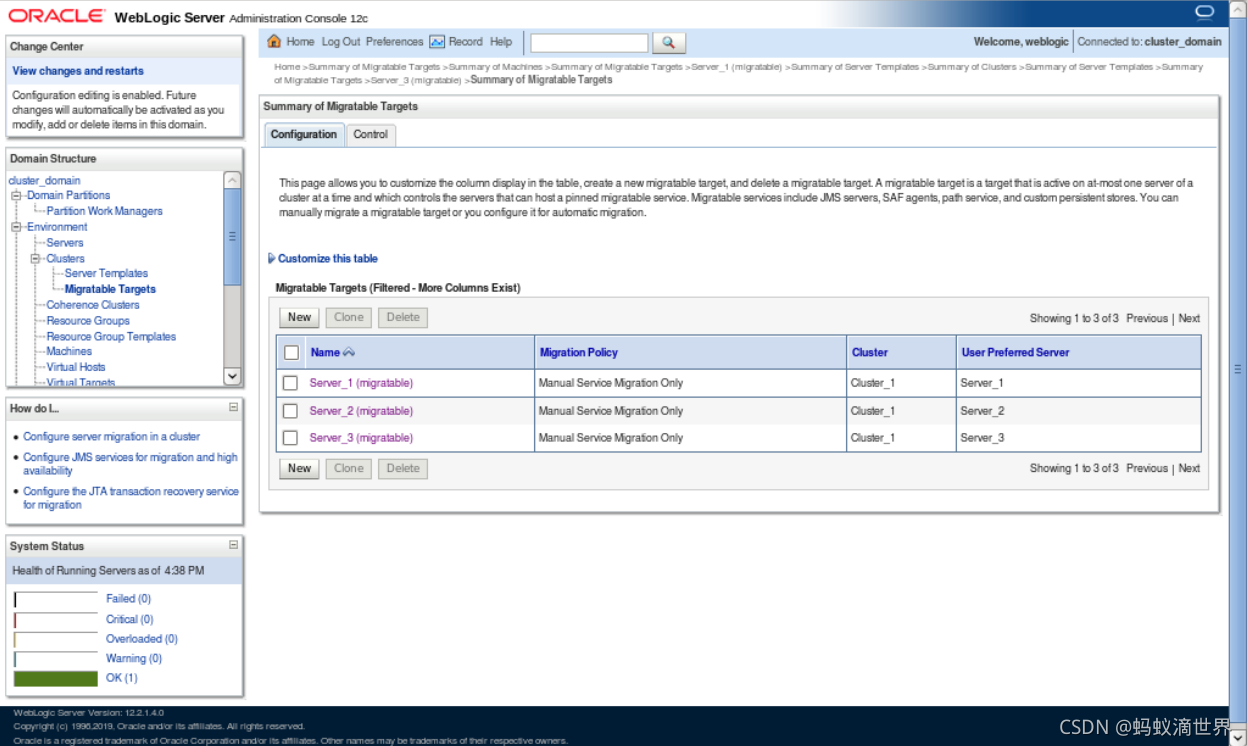
Task: Click View changes and restarts
Action: click(78, 71)
